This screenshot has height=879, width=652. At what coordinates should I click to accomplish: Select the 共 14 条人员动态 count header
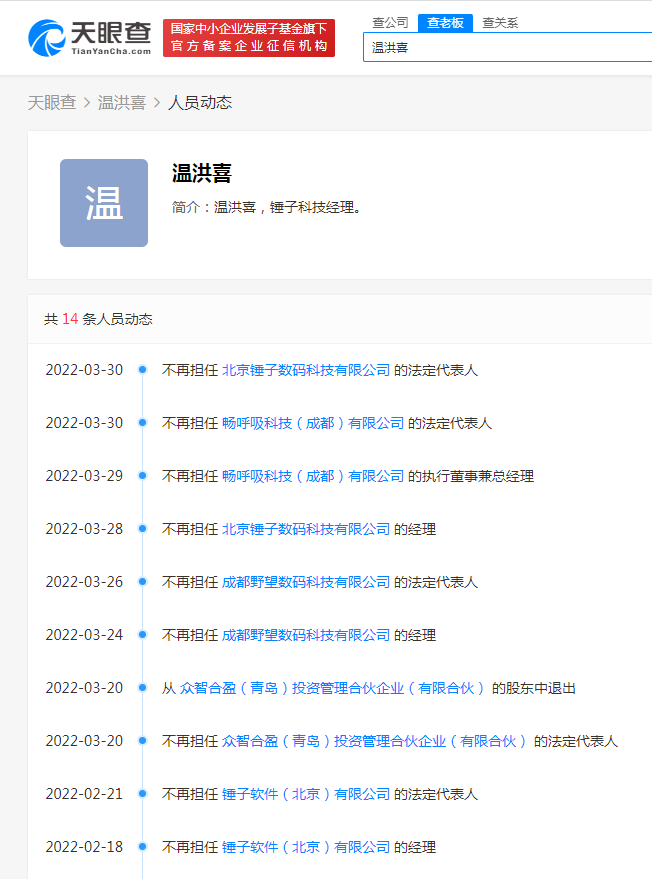pyautogui.click(x=98, y=319)
